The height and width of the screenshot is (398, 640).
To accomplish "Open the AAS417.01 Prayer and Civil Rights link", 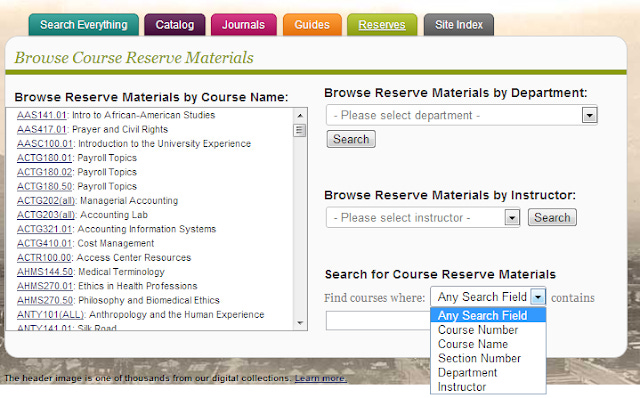I will [x=42, y=129].
